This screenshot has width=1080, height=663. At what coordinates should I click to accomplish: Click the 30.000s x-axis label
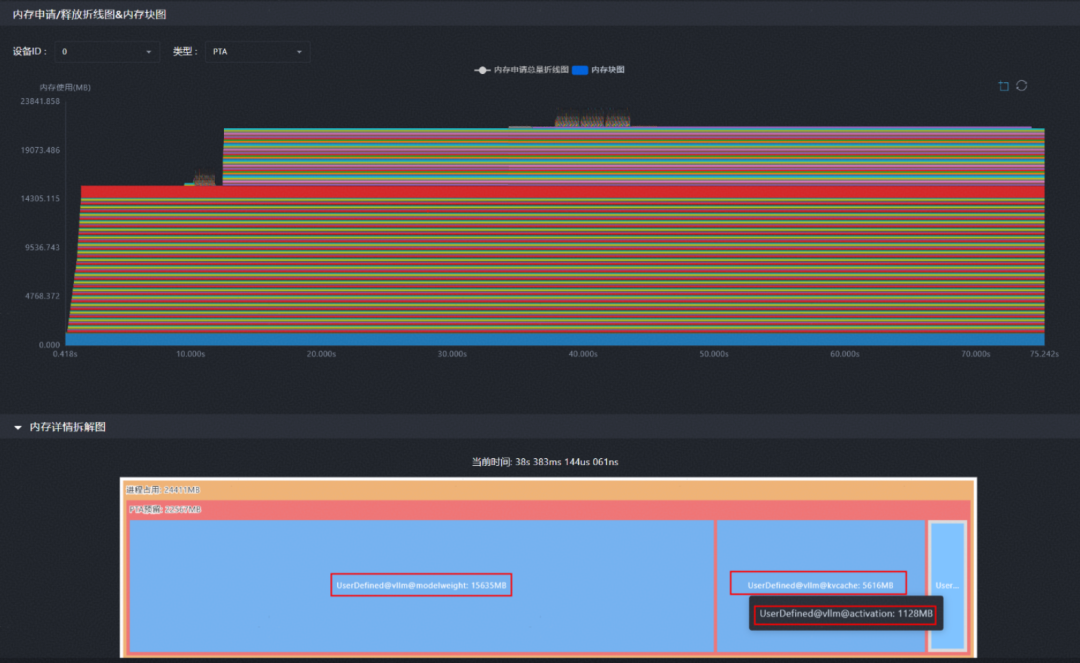(x=452, y=354)
